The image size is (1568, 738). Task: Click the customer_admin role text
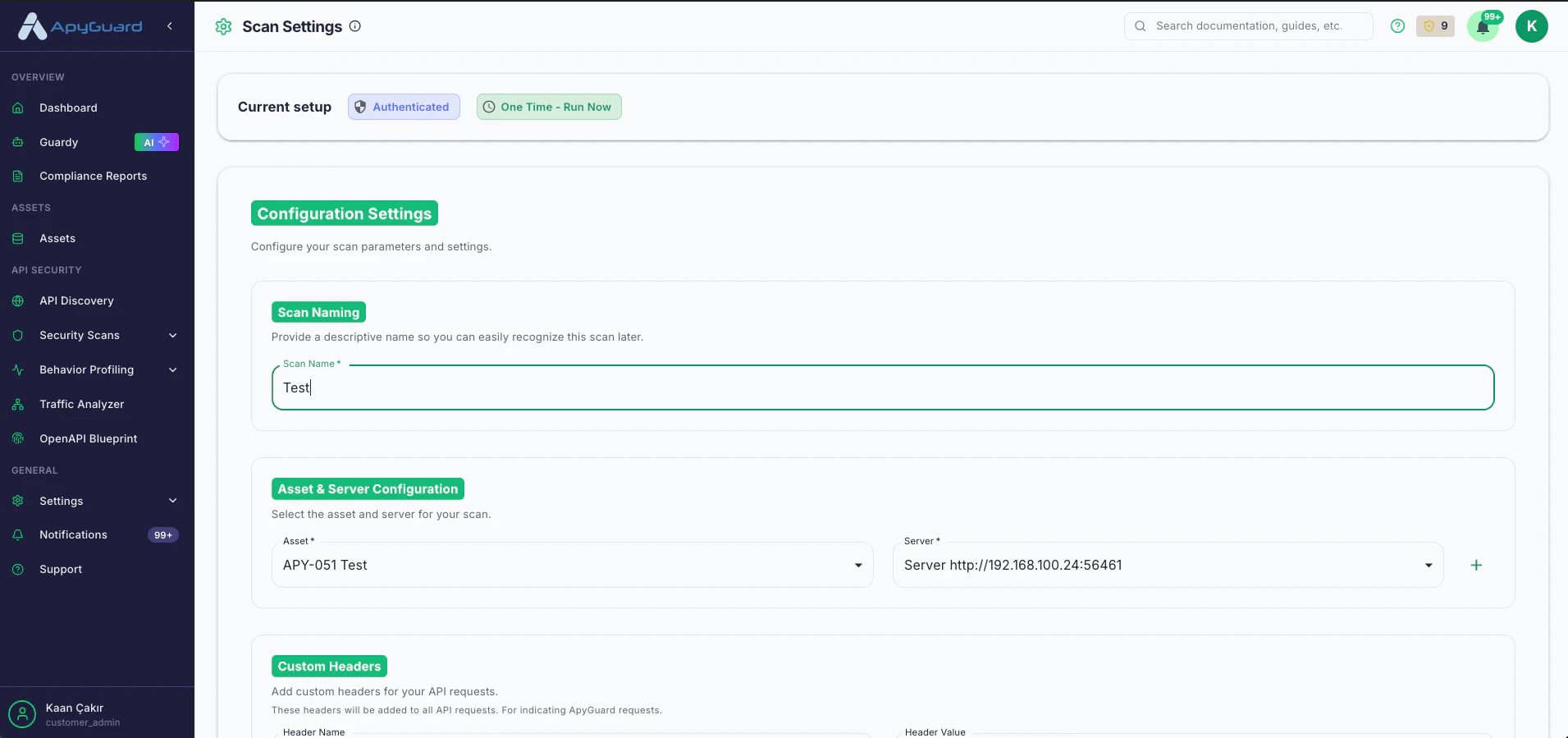[83, 723]
